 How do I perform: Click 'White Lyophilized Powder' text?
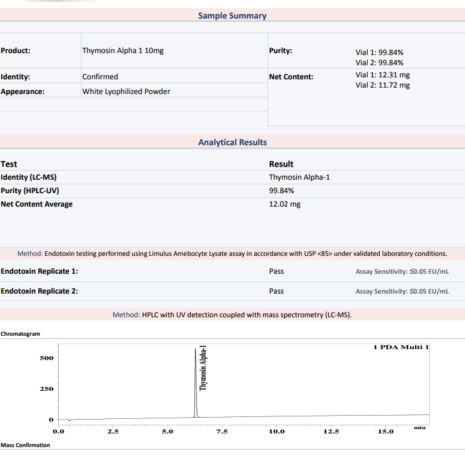(126, 92)
